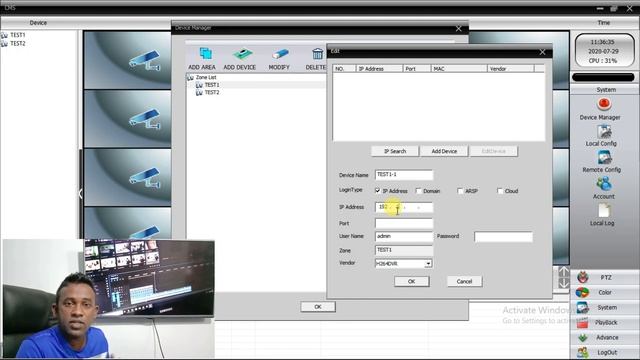Screen dimensions: 640x360
Task: Click the Vendor column header
Action: pyautogui.click(x=511, y=69)
